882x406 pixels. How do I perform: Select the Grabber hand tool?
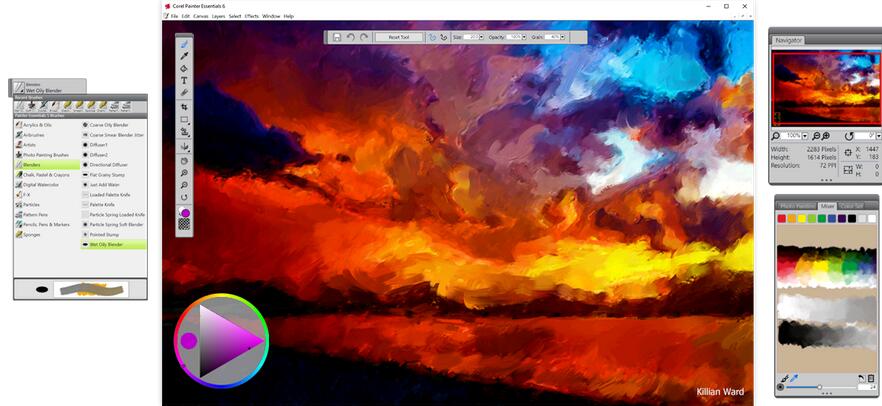[184, 161]
